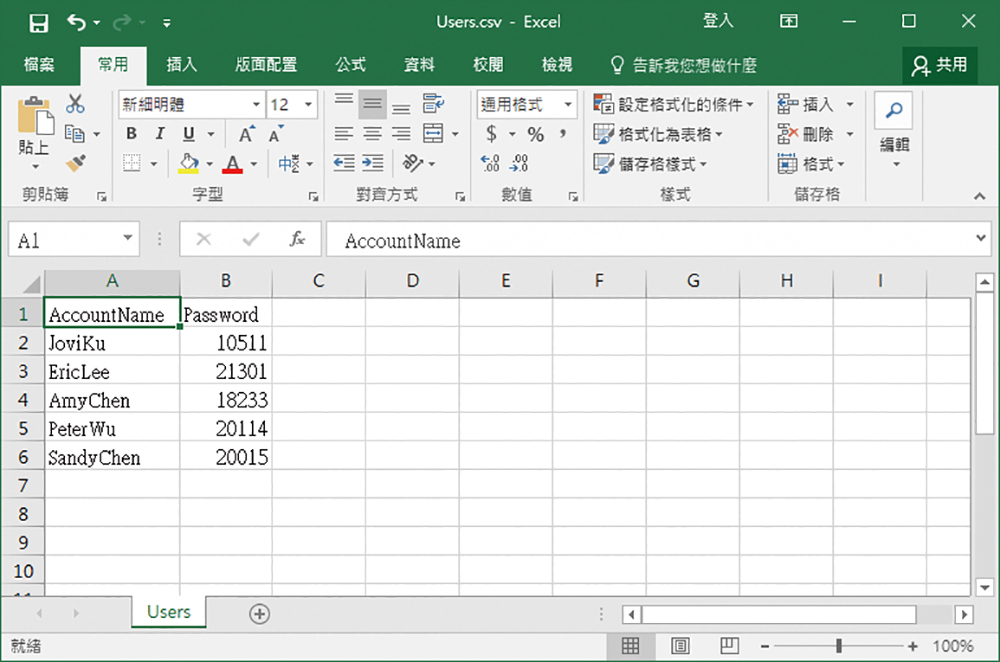Screen dimensions: 1000x662
Task: Select cell A2 containing JoviKu
Action: (x=111, y=344)
